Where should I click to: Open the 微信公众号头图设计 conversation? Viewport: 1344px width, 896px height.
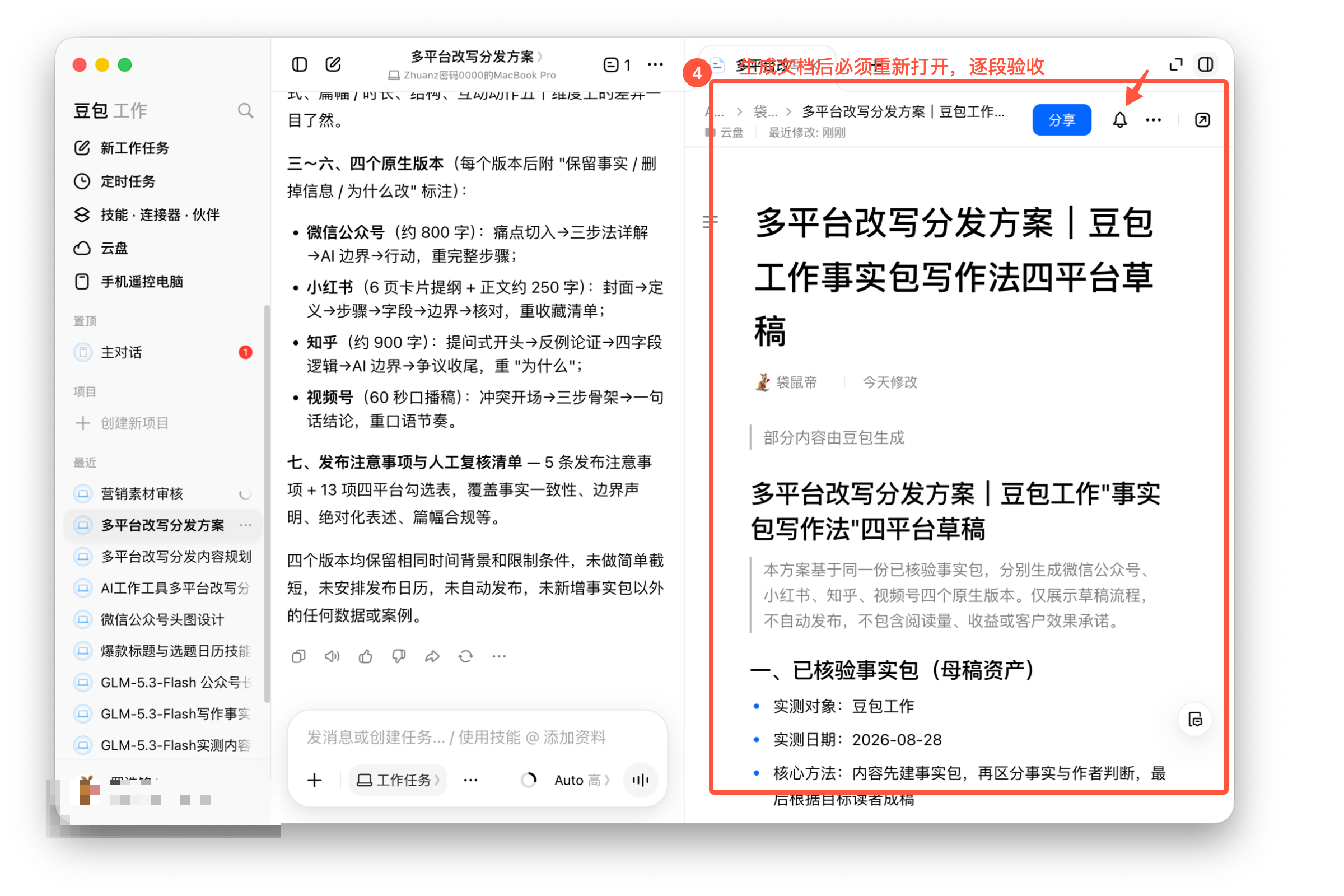pos(163,619)
